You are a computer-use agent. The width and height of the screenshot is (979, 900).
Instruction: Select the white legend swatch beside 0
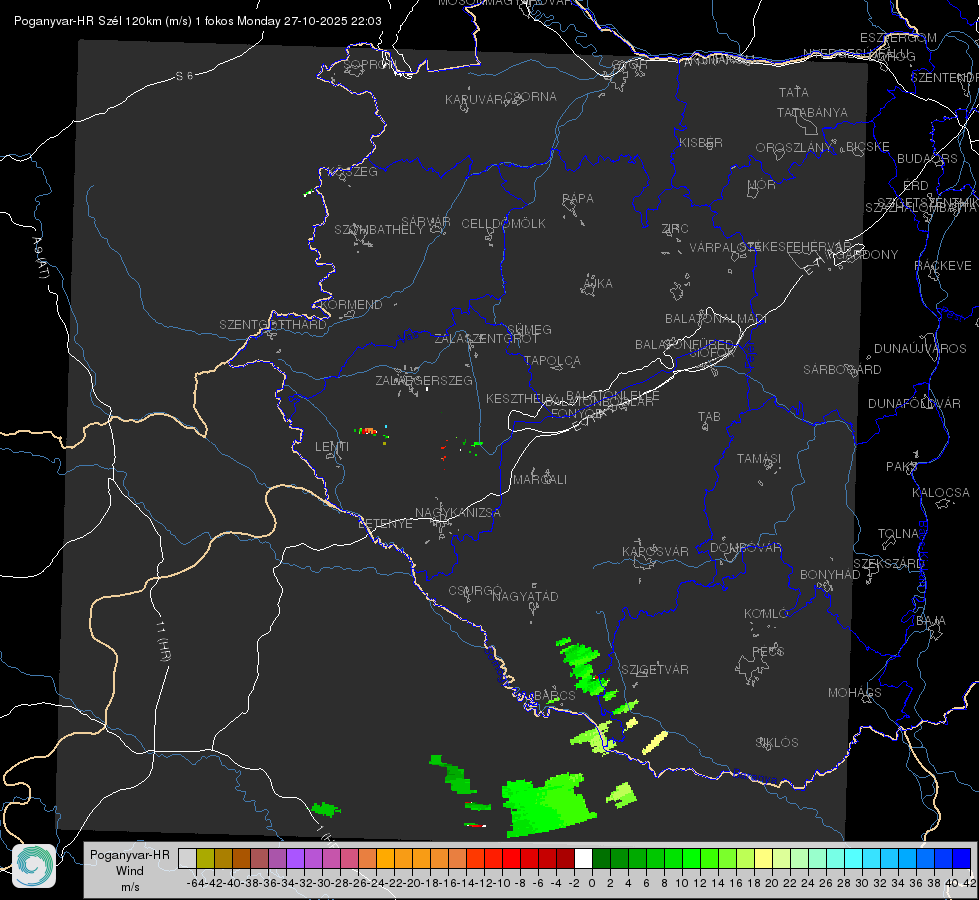pos(583,858)
